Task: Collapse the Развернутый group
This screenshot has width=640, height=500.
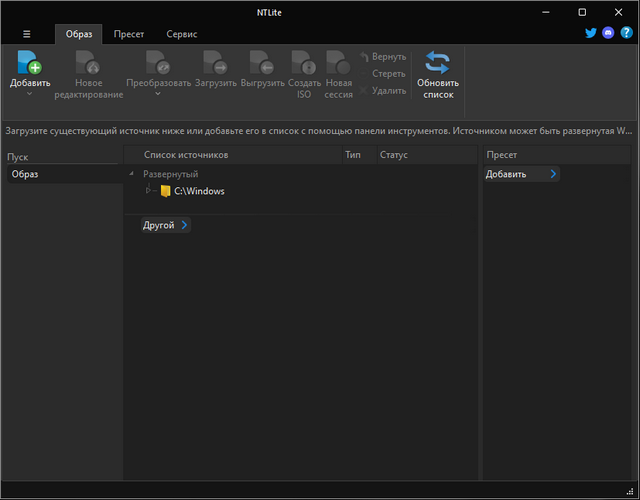Action: (x=133, y=174)
